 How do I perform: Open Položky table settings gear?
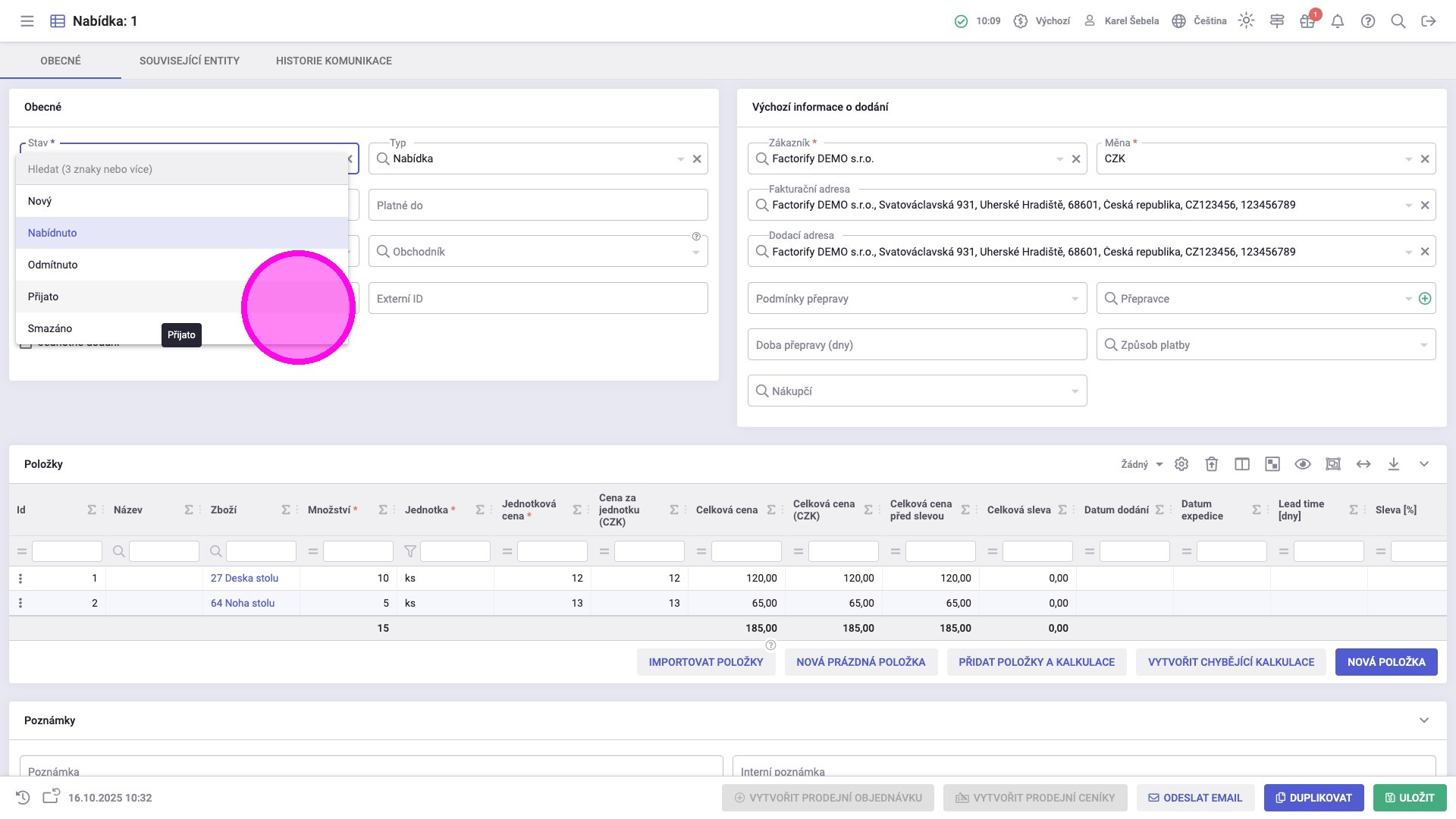pos(1181,464)
